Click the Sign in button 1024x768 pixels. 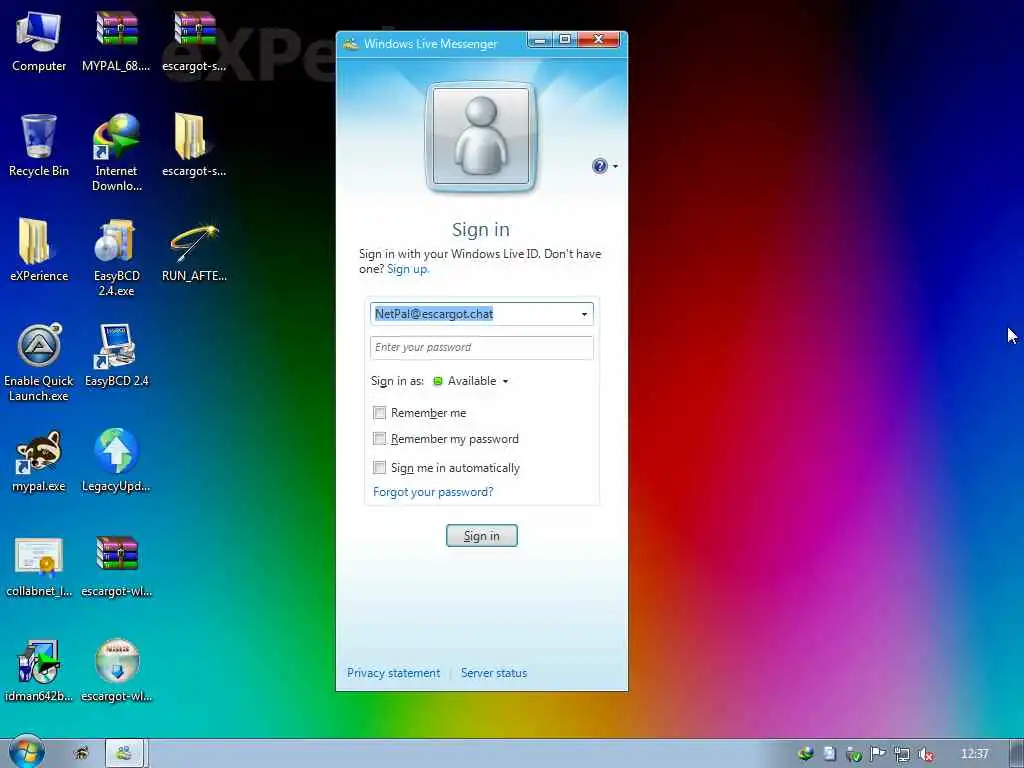[x=482, y=536]
